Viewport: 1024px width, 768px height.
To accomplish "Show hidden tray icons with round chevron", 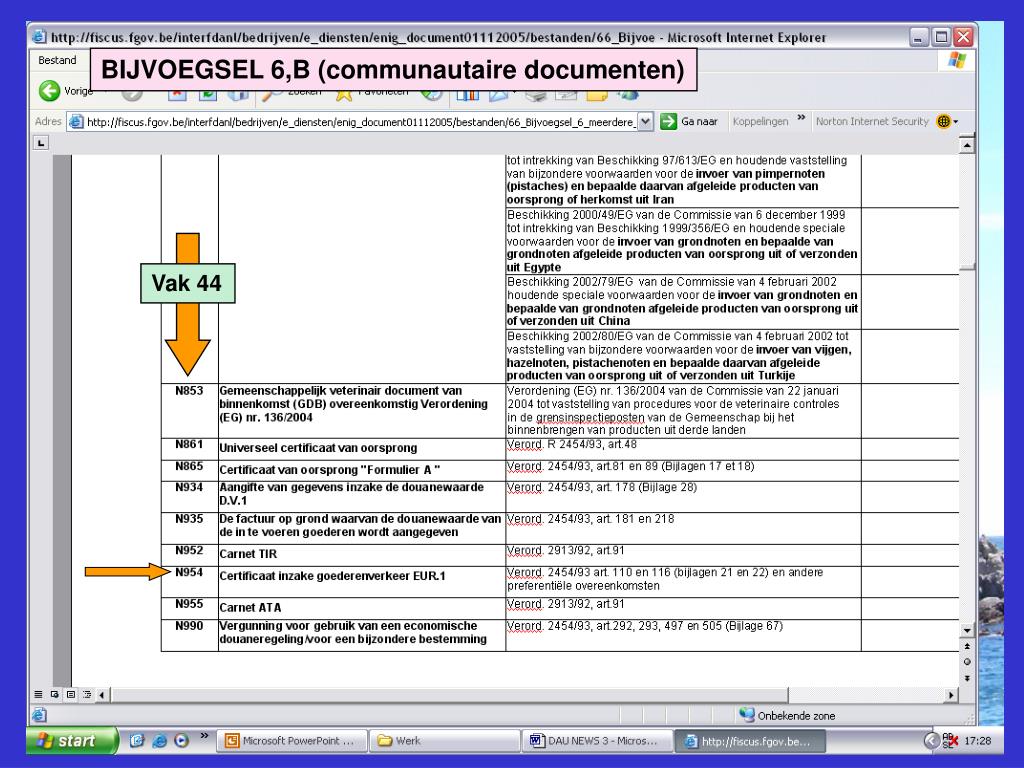I will click(x=932, y=741).
